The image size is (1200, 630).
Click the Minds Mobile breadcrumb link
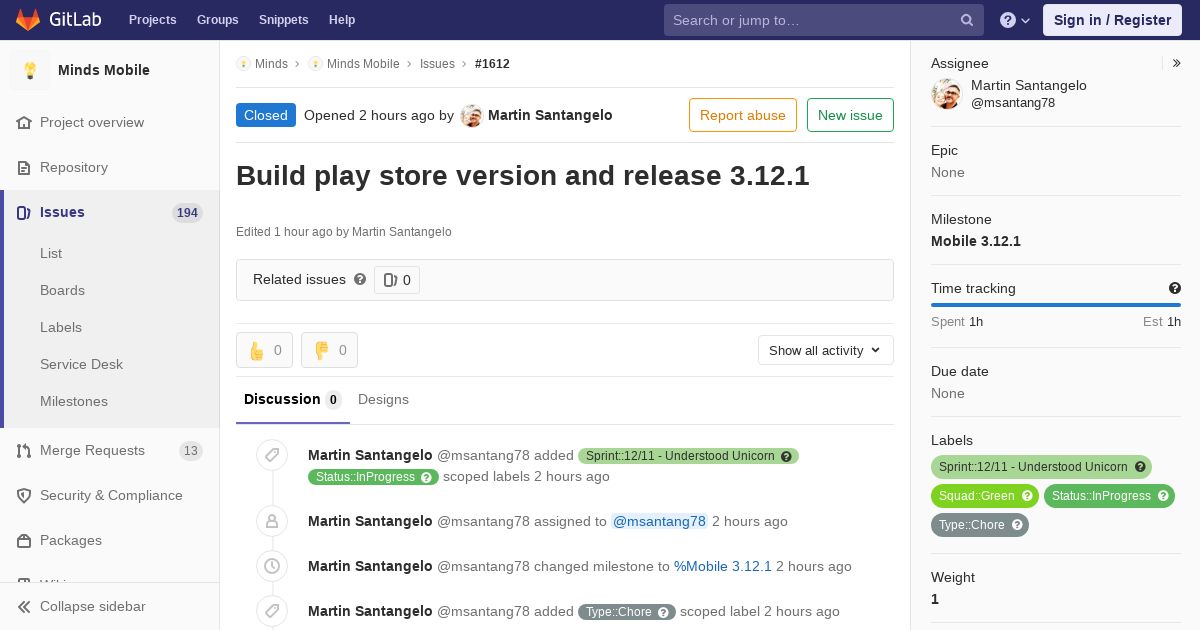[x=363, y=63]
